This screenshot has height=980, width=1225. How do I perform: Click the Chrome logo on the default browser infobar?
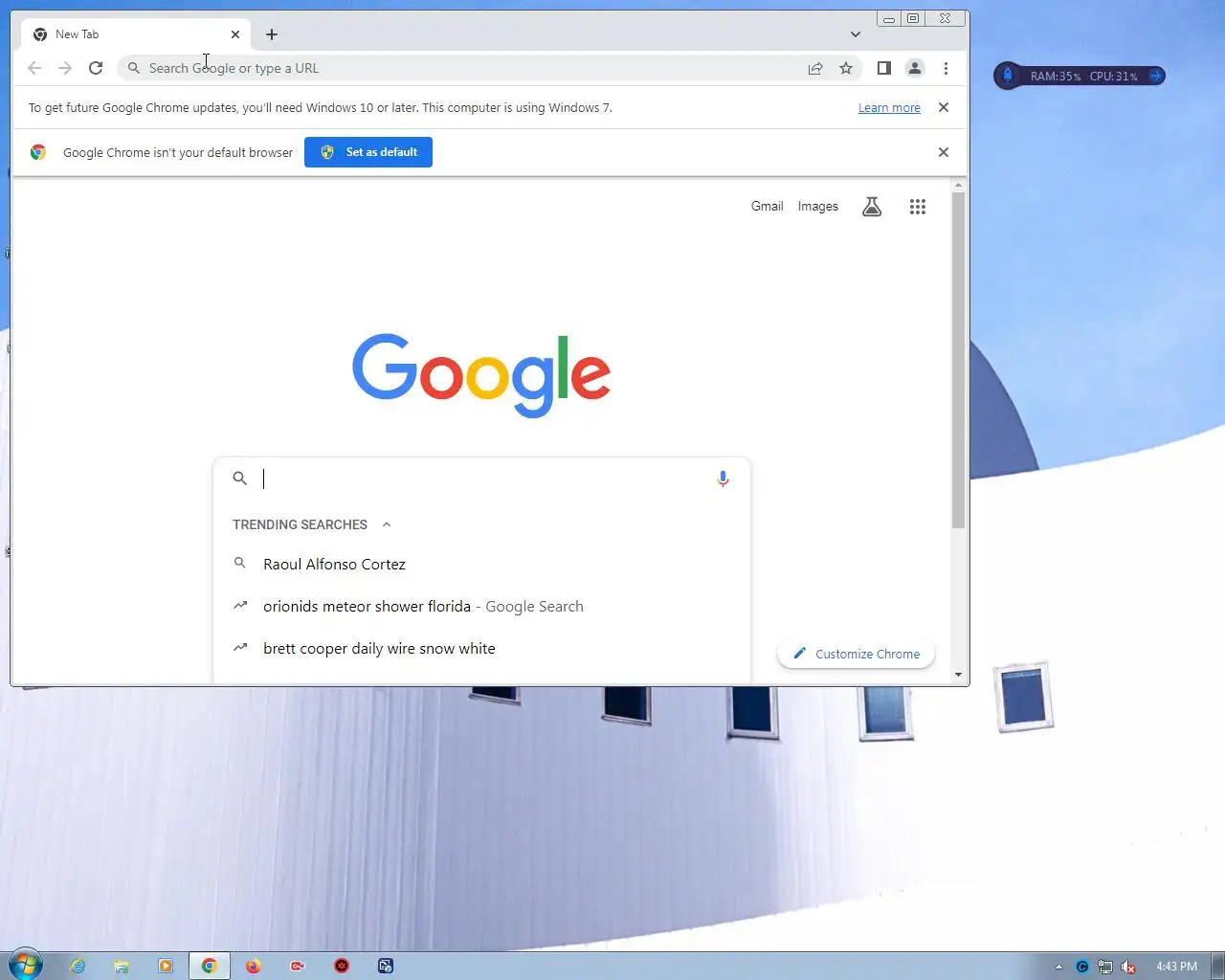(x=38, y=152)
